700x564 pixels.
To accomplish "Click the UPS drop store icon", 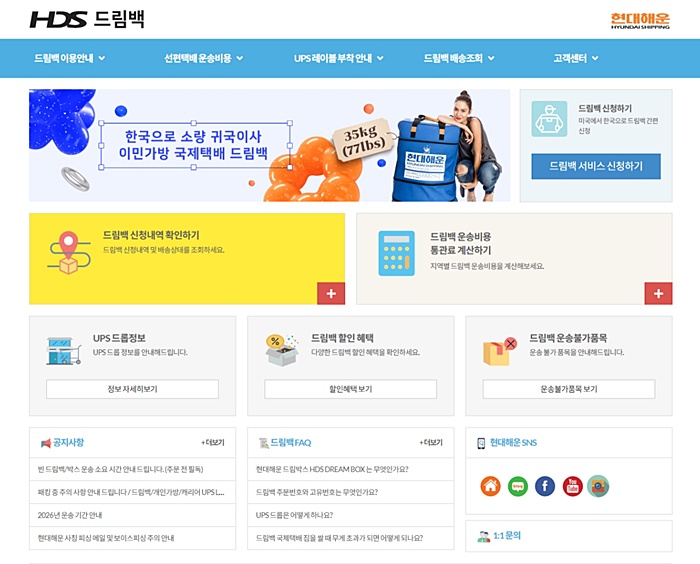I will tap(63, 351).
